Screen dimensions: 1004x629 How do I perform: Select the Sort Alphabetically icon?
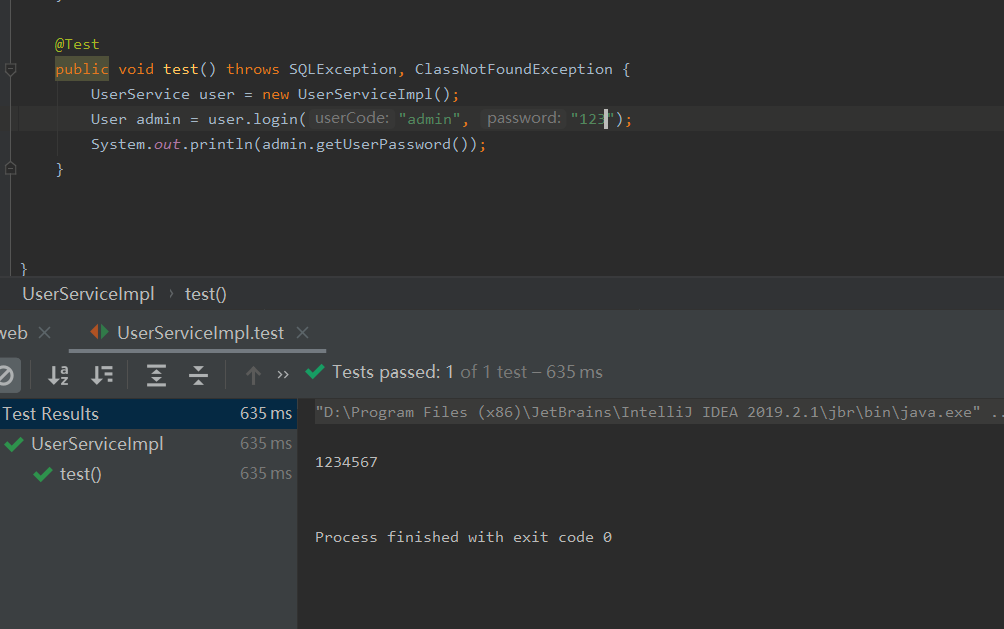click(58, 375)
